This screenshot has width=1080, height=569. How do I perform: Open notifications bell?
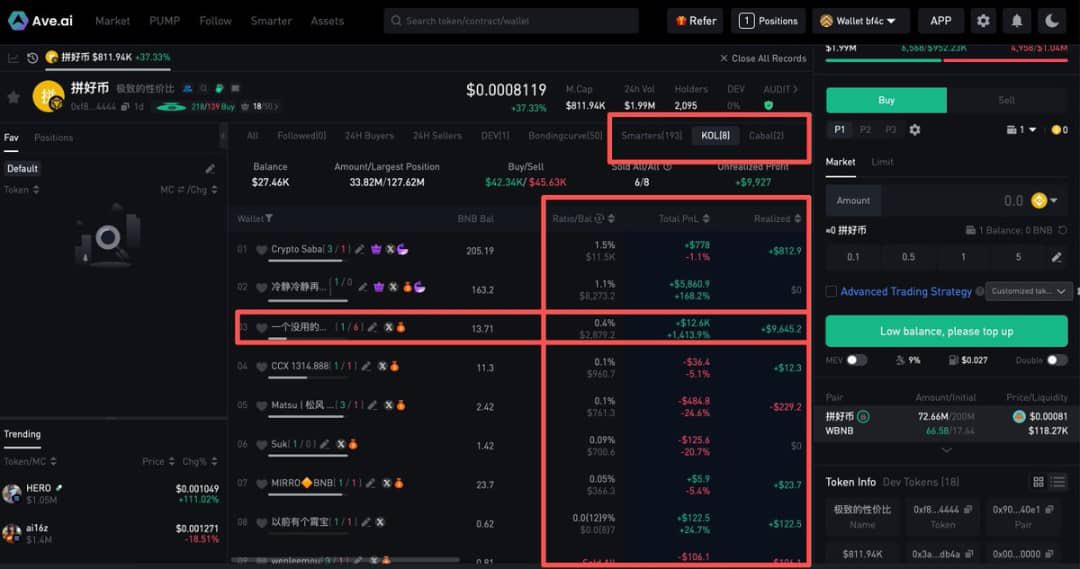(x=1017, y=21)
